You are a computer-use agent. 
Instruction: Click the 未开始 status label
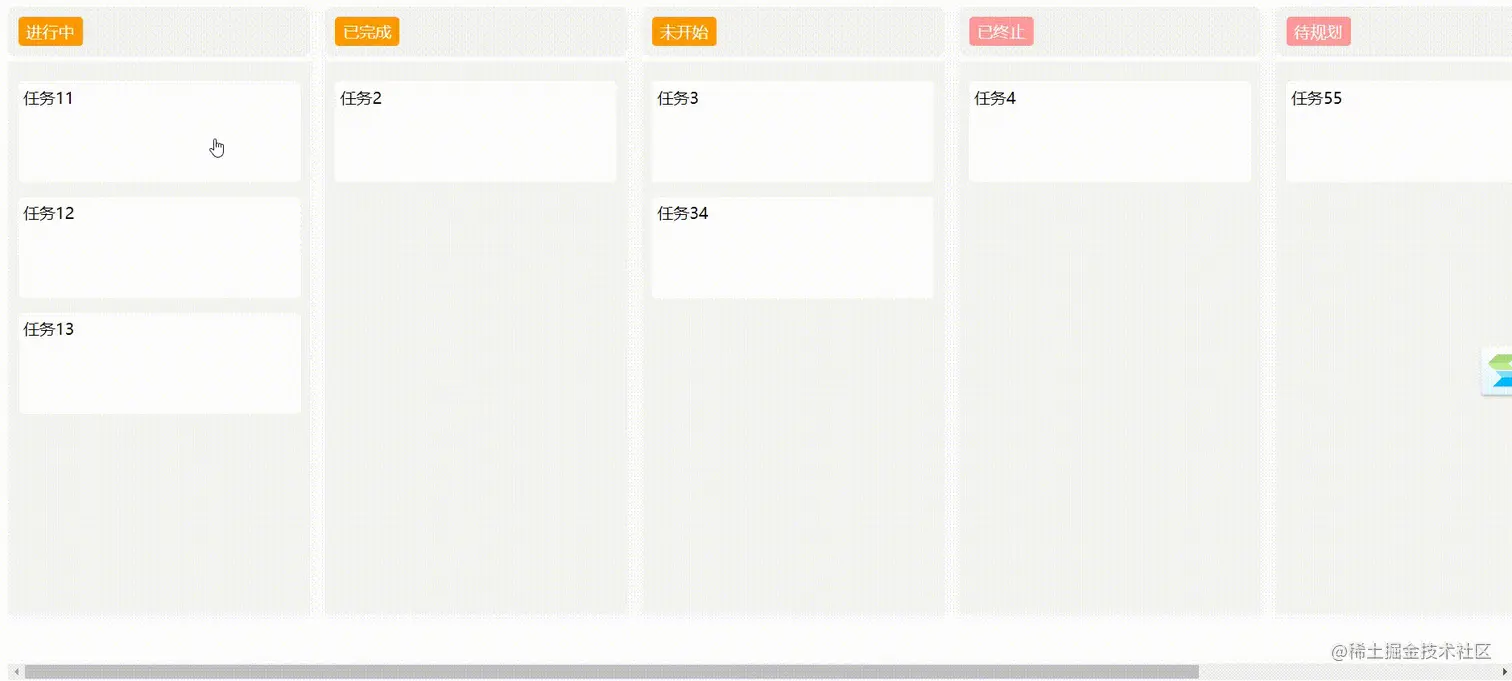(x=684, y=32)
